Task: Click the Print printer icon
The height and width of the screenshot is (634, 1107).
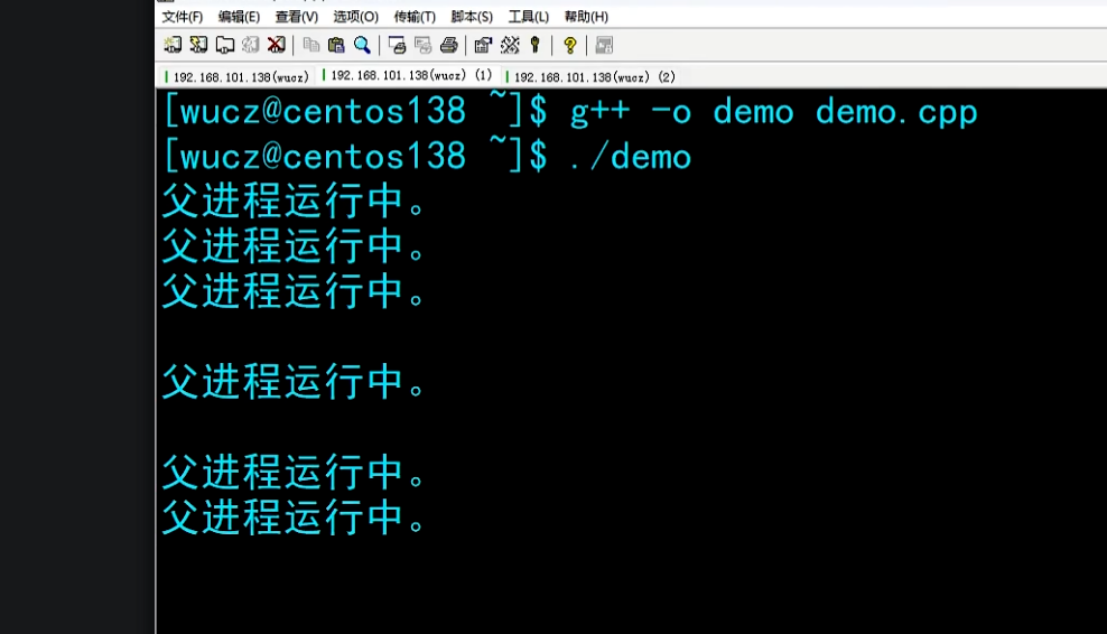Action: tap(448, 45)
